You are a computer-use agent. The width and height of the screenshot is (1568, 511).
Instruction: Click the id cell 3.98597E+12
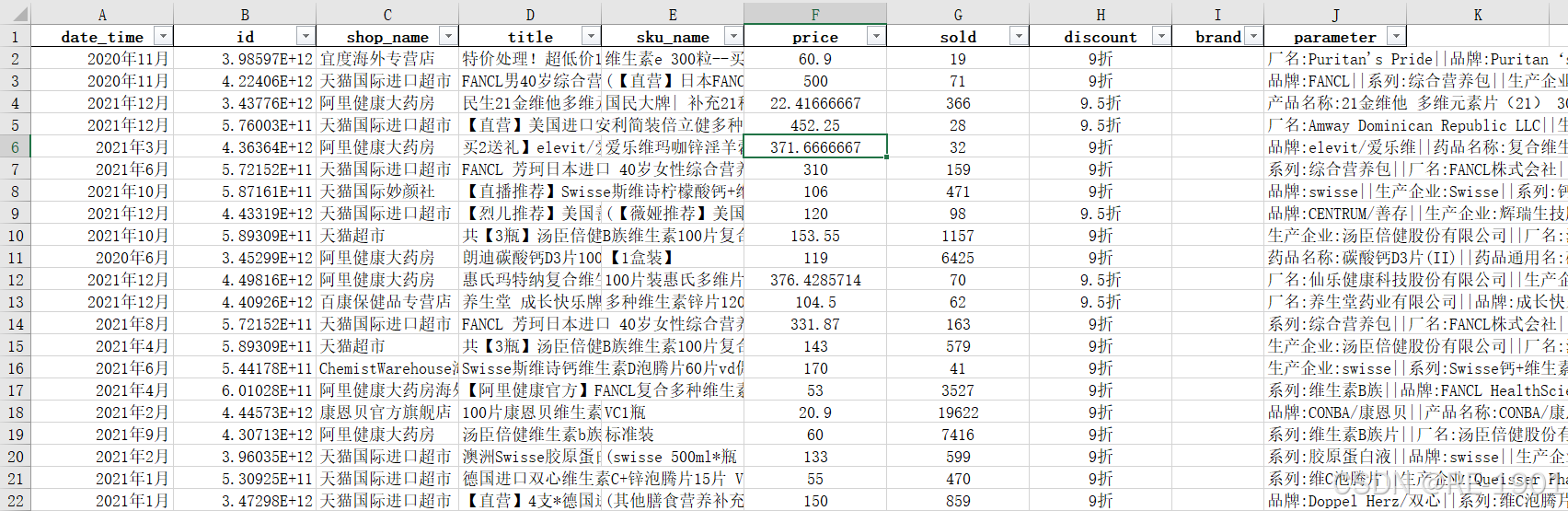coord(245,59)
